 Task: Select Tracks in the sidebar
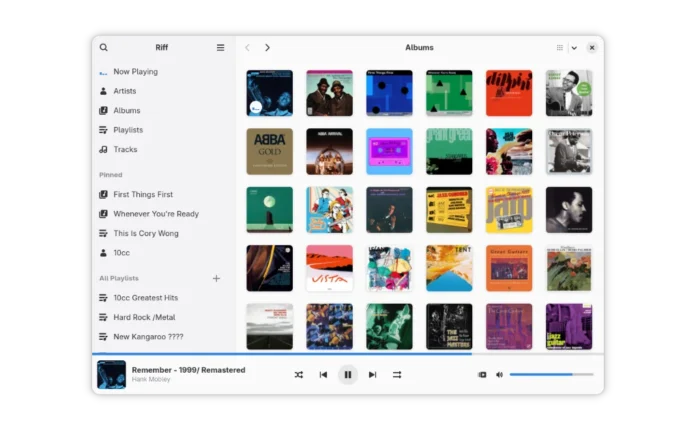tap(162, 150)
